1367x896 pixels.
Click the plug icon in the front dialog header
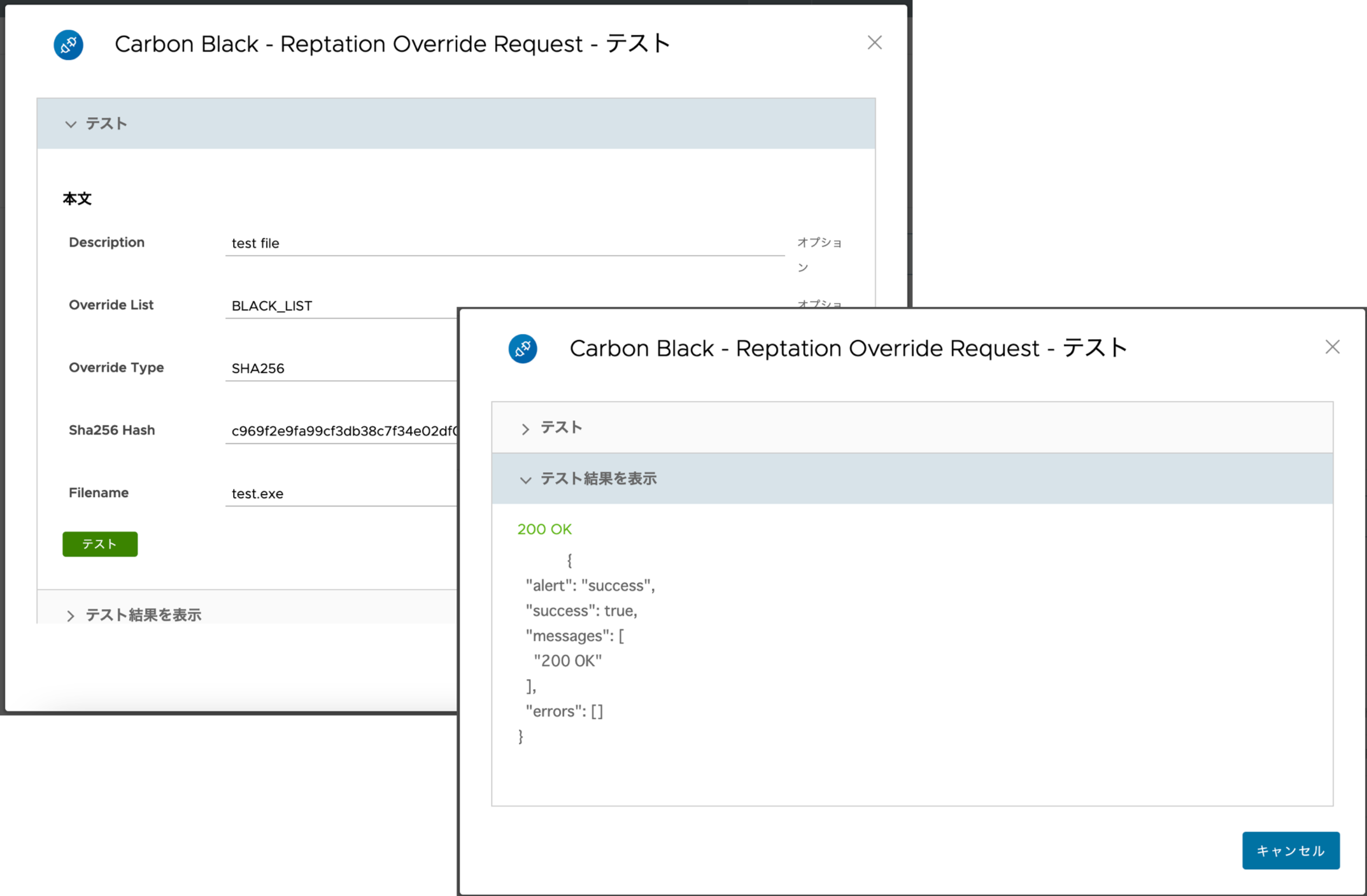523,349
